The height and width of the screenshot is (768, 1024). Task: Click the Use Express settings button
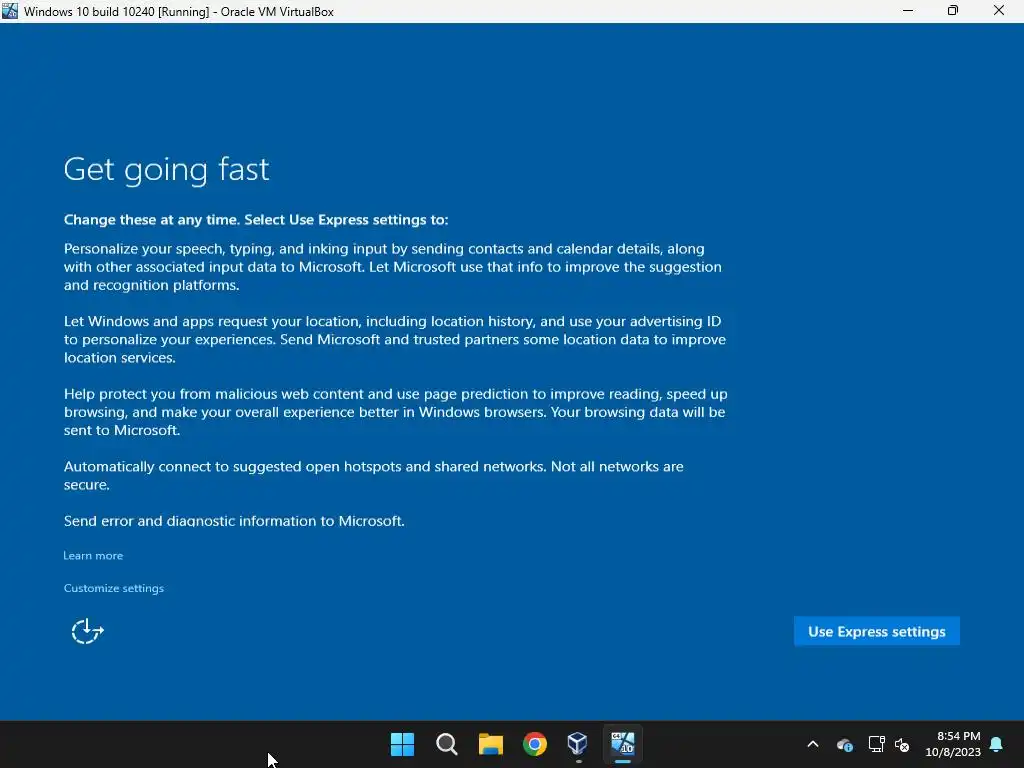click(876, 632)
